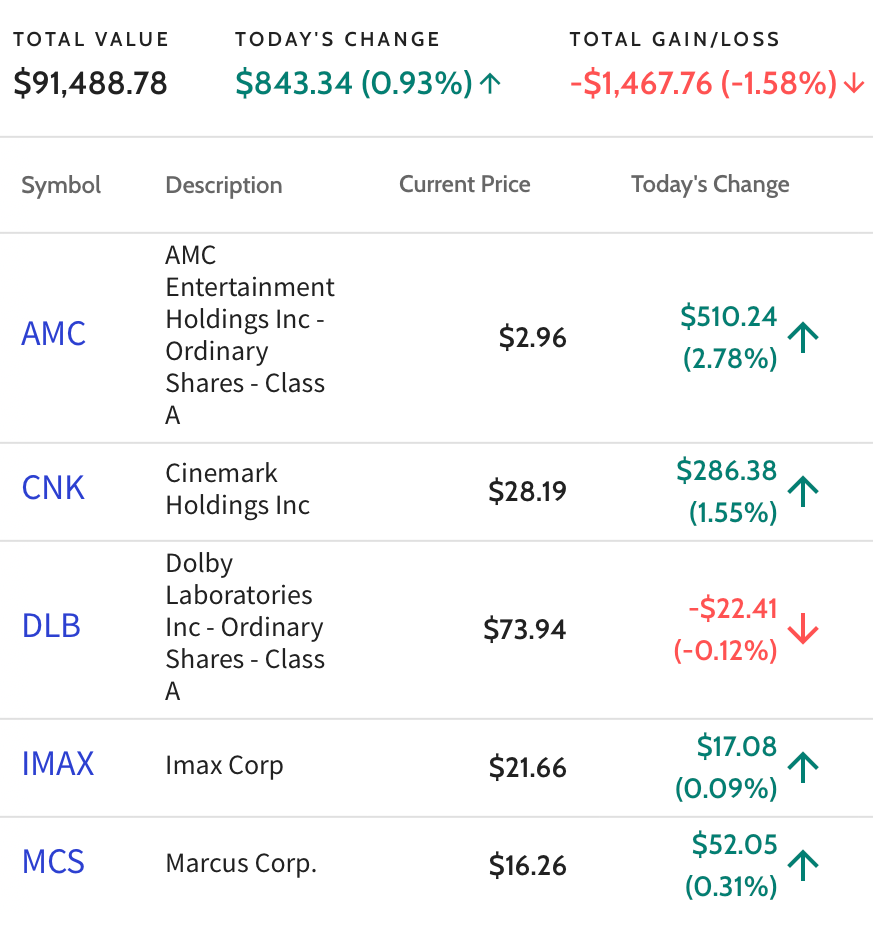The height and width of the screenshot is (929, 873).
Task: Click the green up arrow for AMC
Action: 803,337
